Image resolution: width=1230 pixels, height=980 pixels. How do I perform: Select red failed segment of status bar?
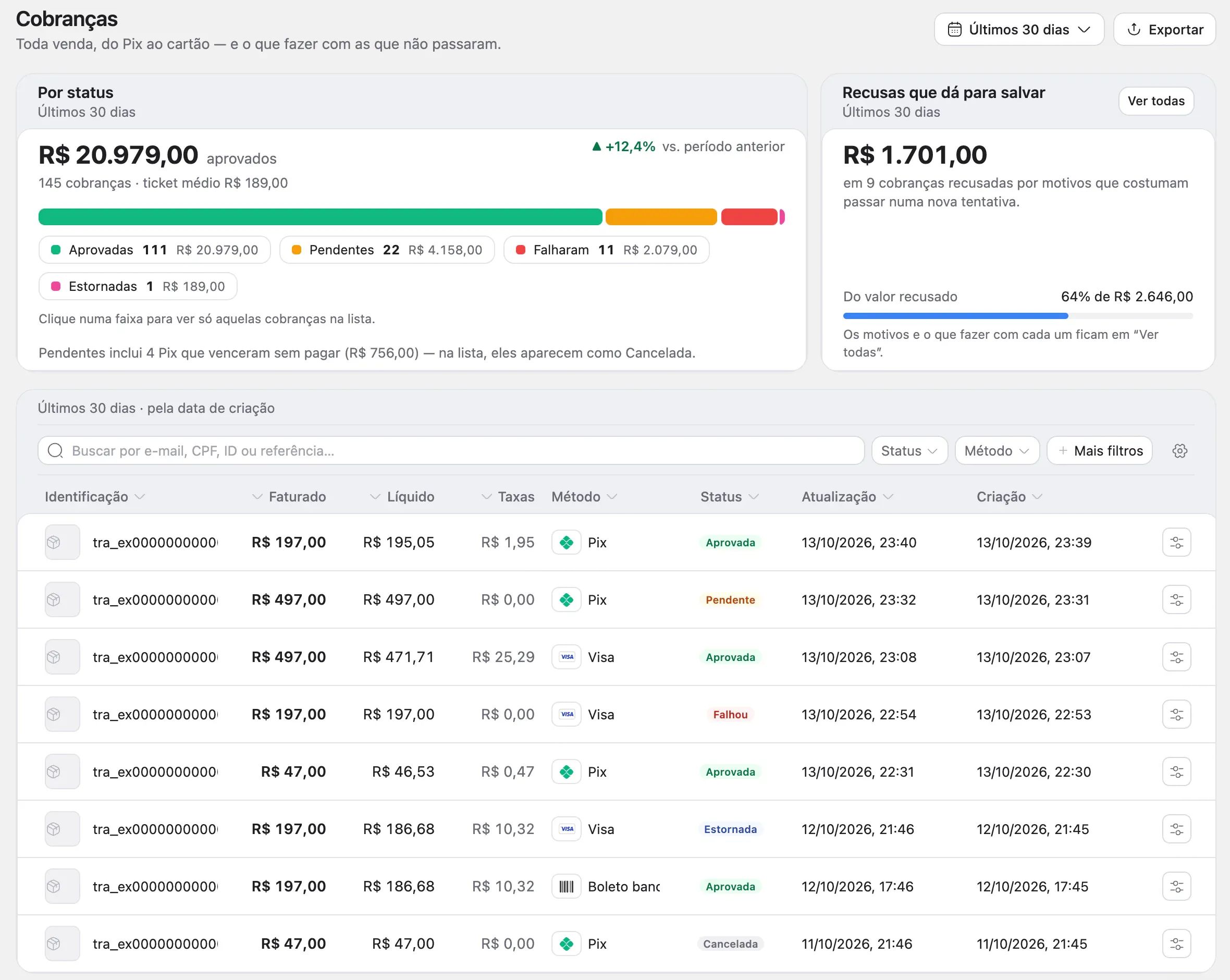[749, 217]
